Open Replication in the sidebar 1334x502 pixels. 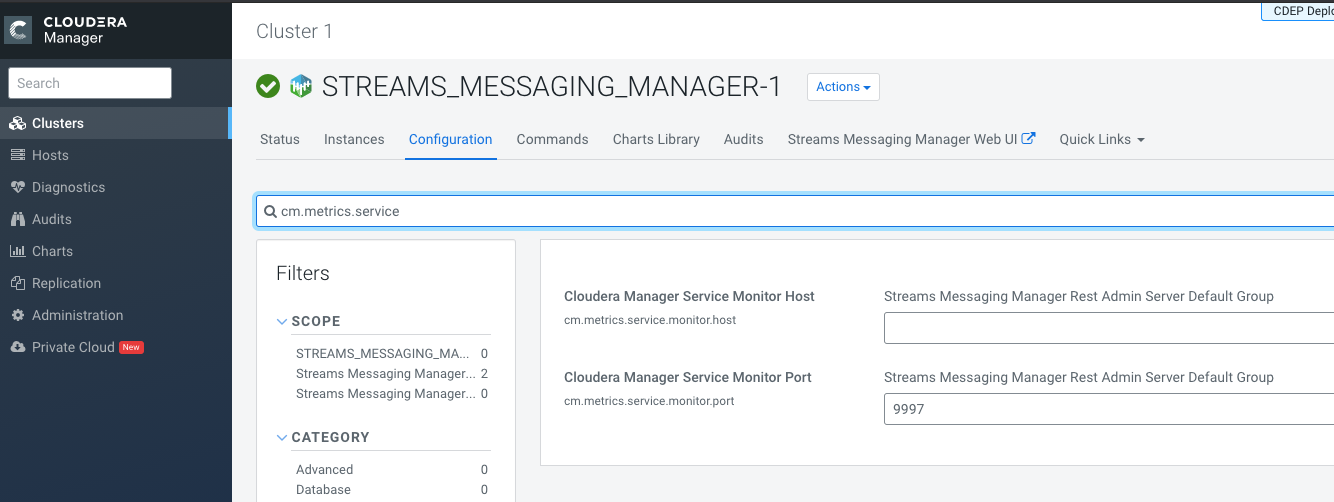pos(115,283)
